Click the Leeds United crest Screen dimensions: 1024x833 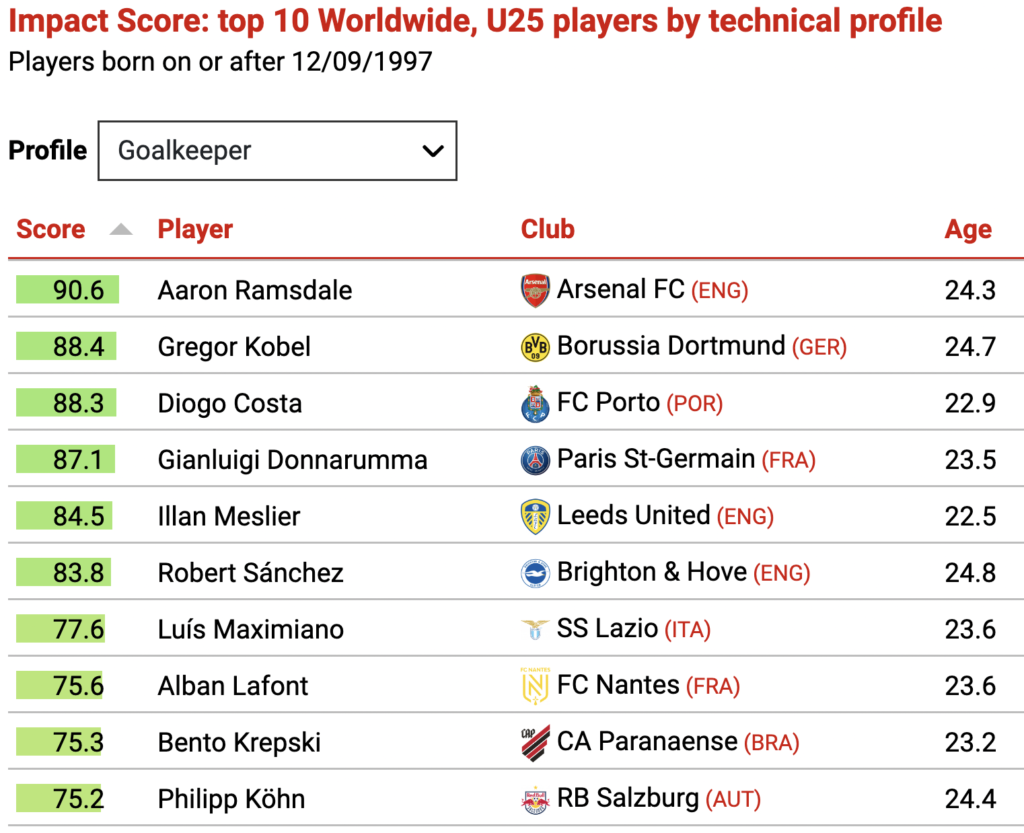tap(535, 516)
